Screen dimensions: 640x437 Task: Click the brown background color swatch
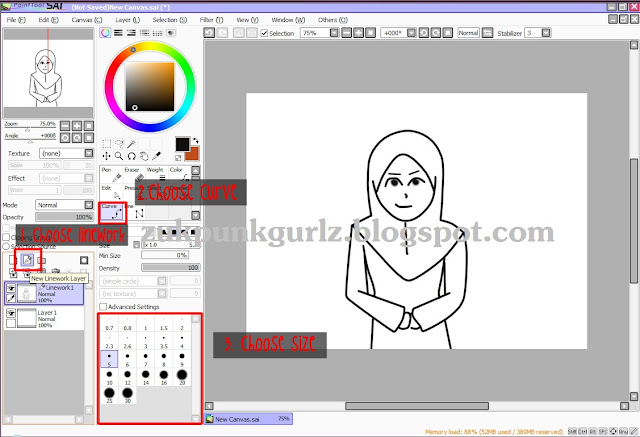click(193, 155)
